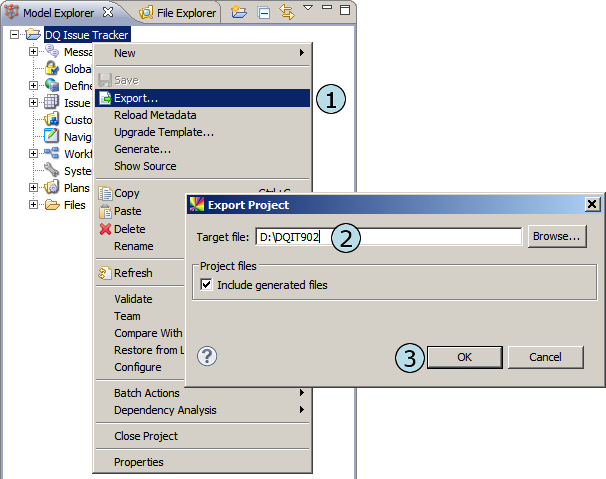
Task: Cancel the Export Project dialog
Action: [545, 357]
